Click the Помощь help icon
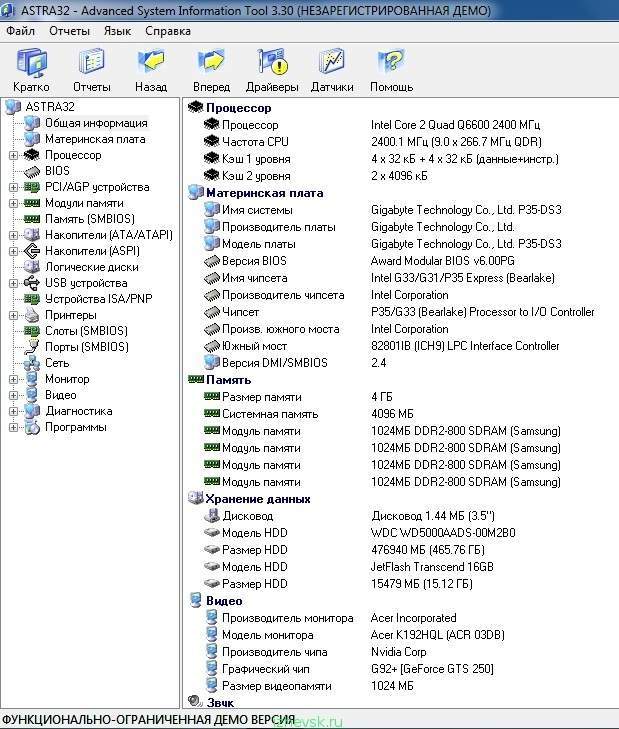The height and width of the screenshot is (729, 619). pyautogui.click(x=391, y=61)
